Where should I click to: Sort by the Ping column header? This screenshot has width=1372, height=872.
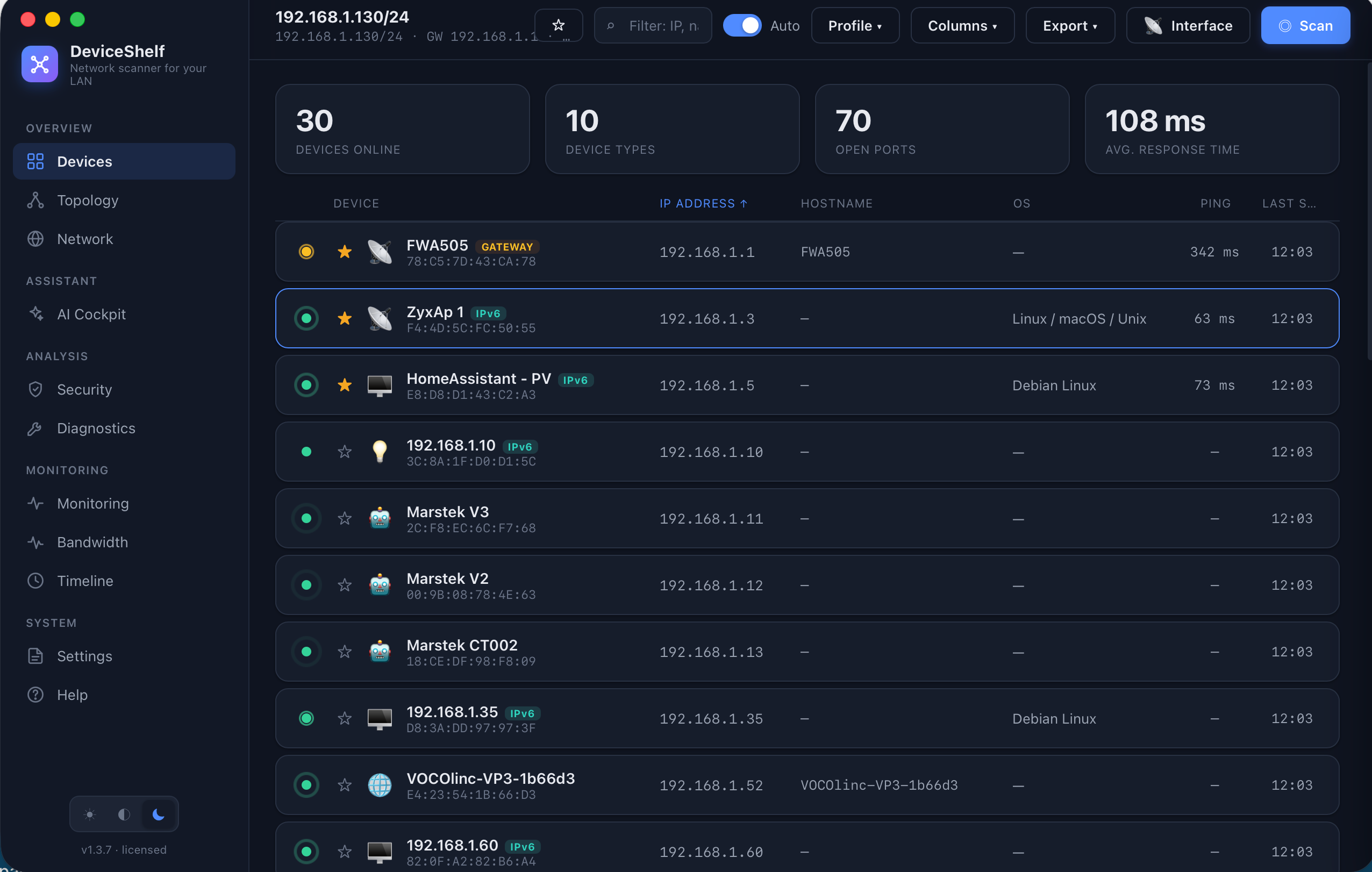pos(1216,203)
